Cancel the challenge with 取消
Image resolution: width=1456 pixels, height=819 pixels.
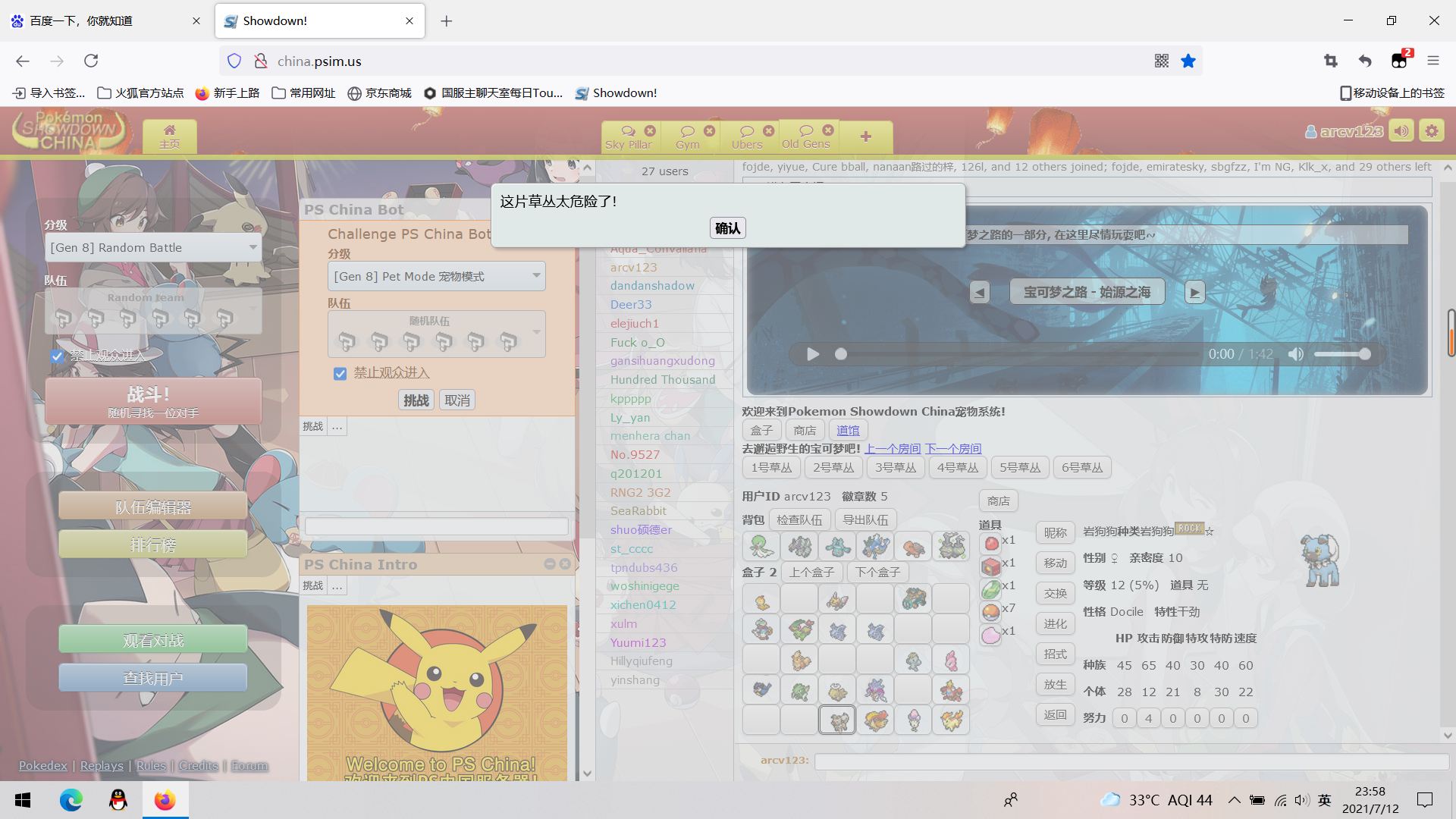point(457,400)
